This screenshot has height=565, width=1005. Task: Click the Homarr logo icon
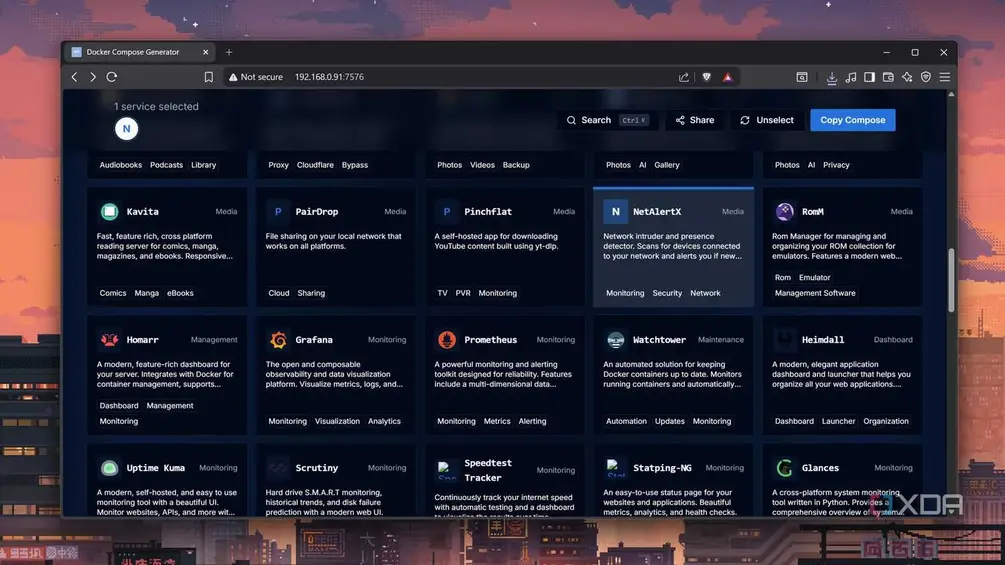(x=109, y=340)
